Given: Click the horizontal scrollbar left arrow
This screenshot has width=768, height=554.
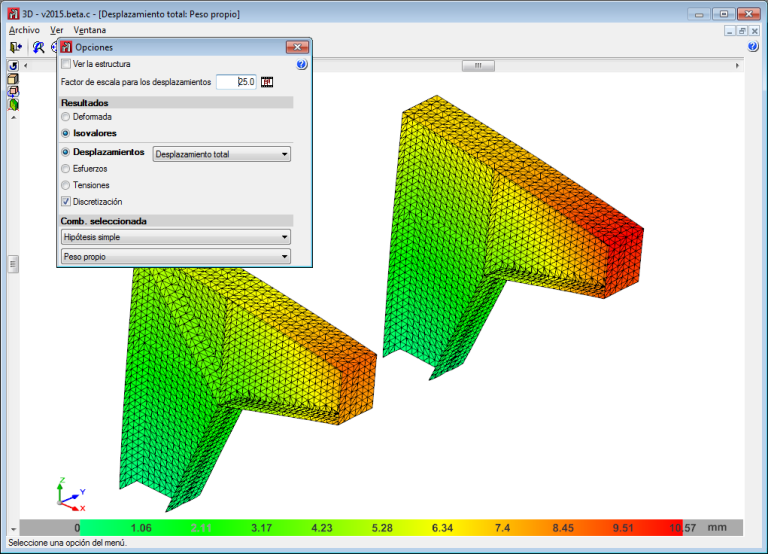Looking at the screenshot, I should (x=26, y=66).
